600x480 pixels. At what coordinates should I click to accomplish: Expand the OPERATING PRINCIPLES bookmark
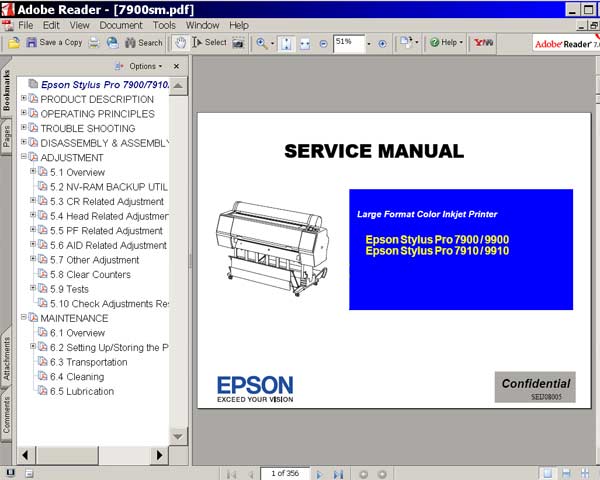tap(24, 113)
